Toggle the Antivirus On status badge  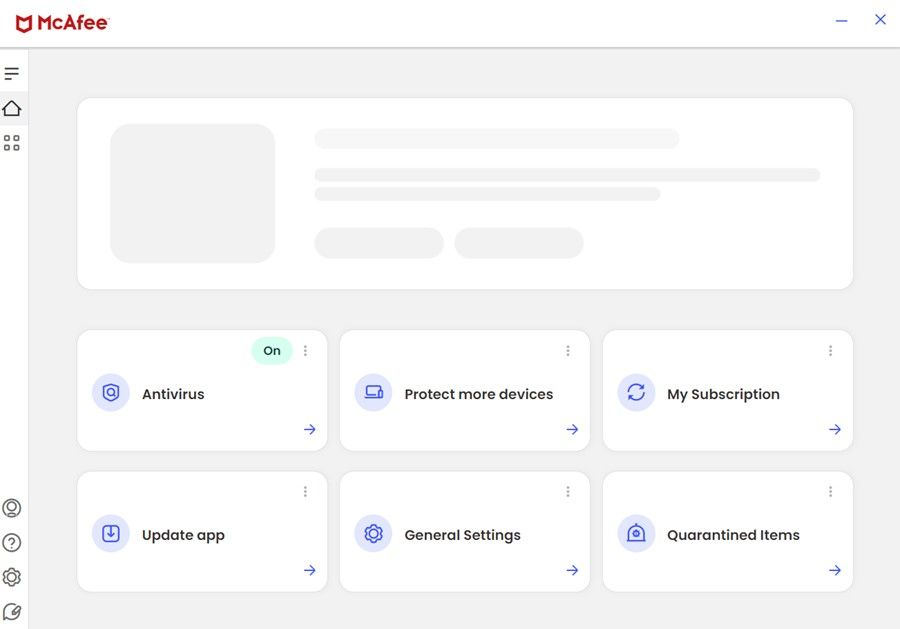[x=272, y=351]
